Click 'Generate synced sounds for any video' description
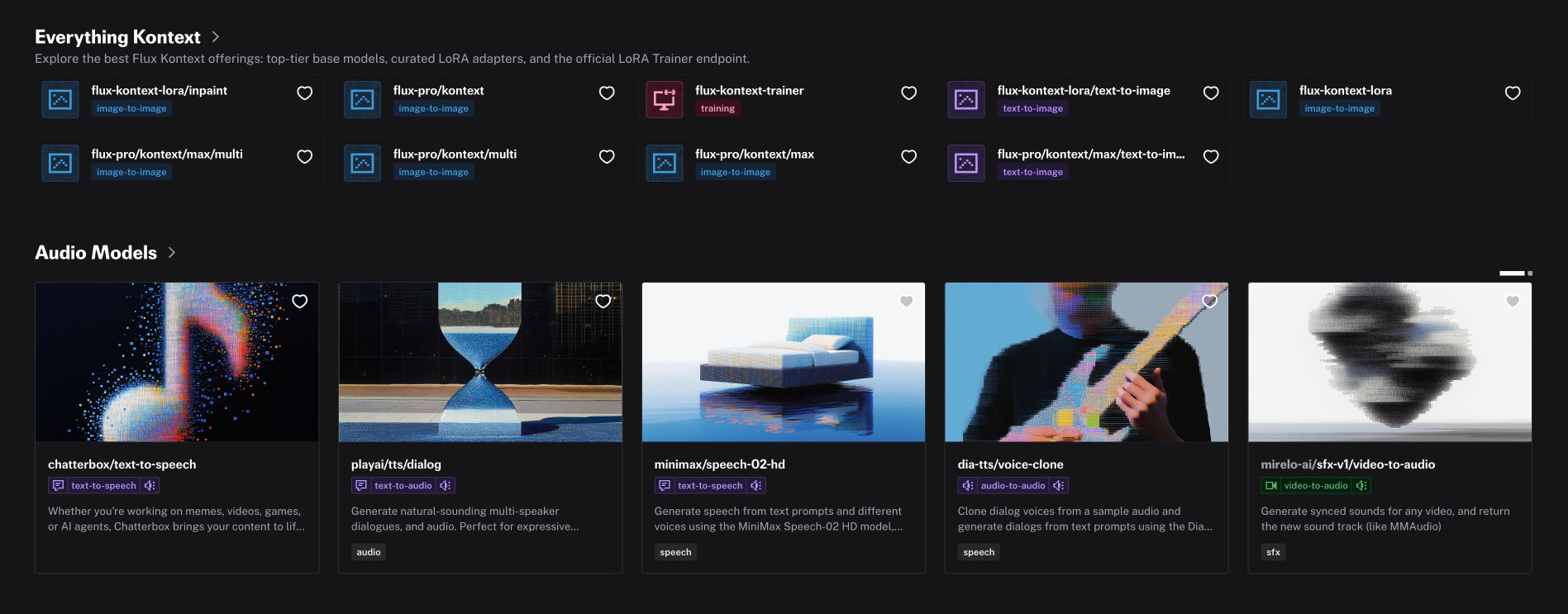Image resolution: width=1568 pixels, height=614 pixels. [x=1385, y=519]
